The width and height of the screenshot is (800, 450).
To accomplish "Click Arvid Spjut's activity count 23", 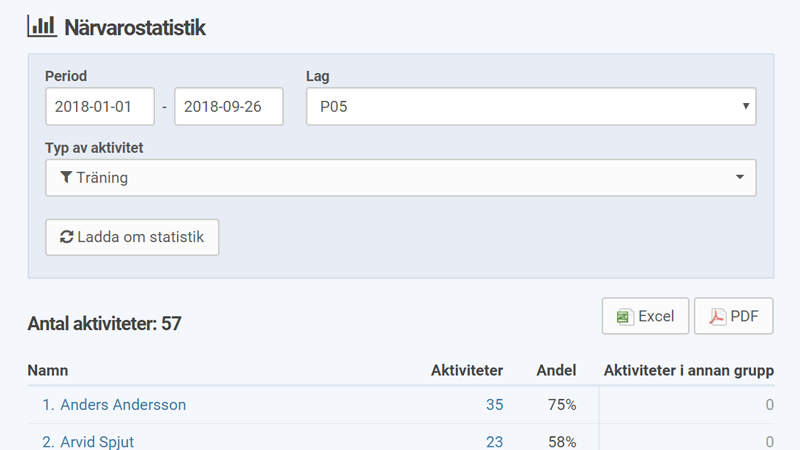I will click(492, 441).
